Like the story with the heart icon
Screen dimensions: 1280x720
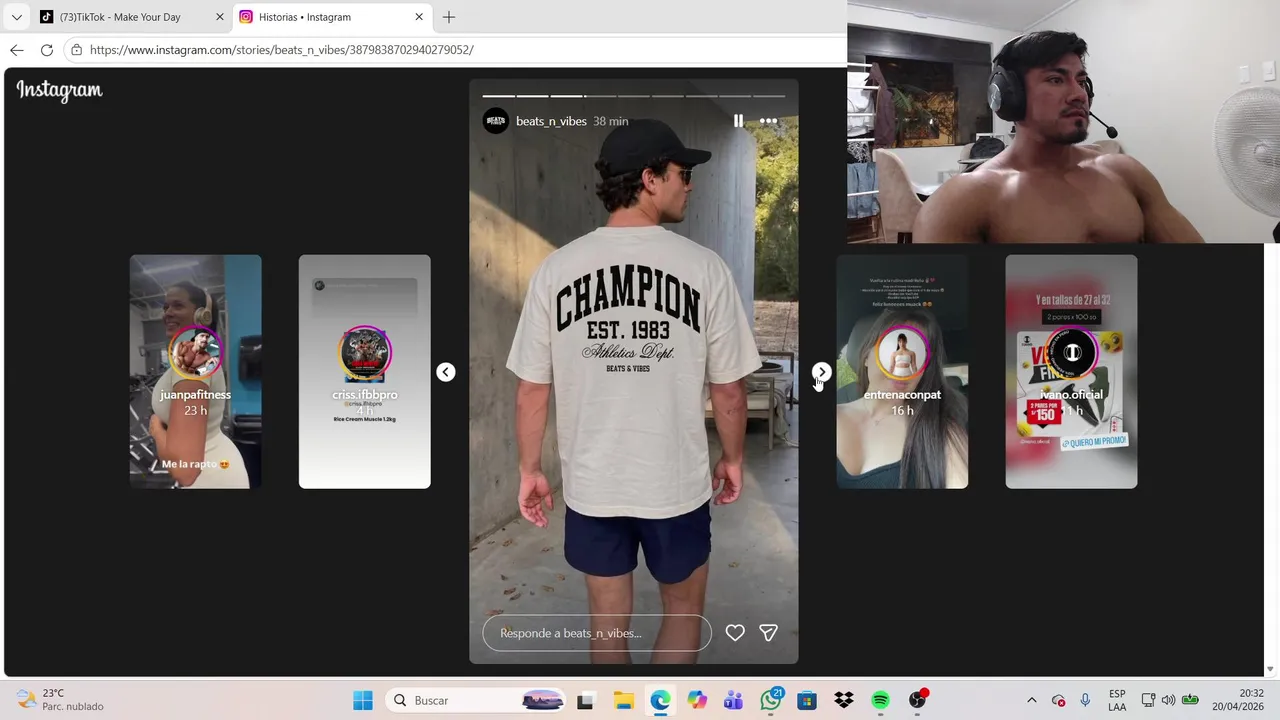pyautogui.click(x=735, y=633)
